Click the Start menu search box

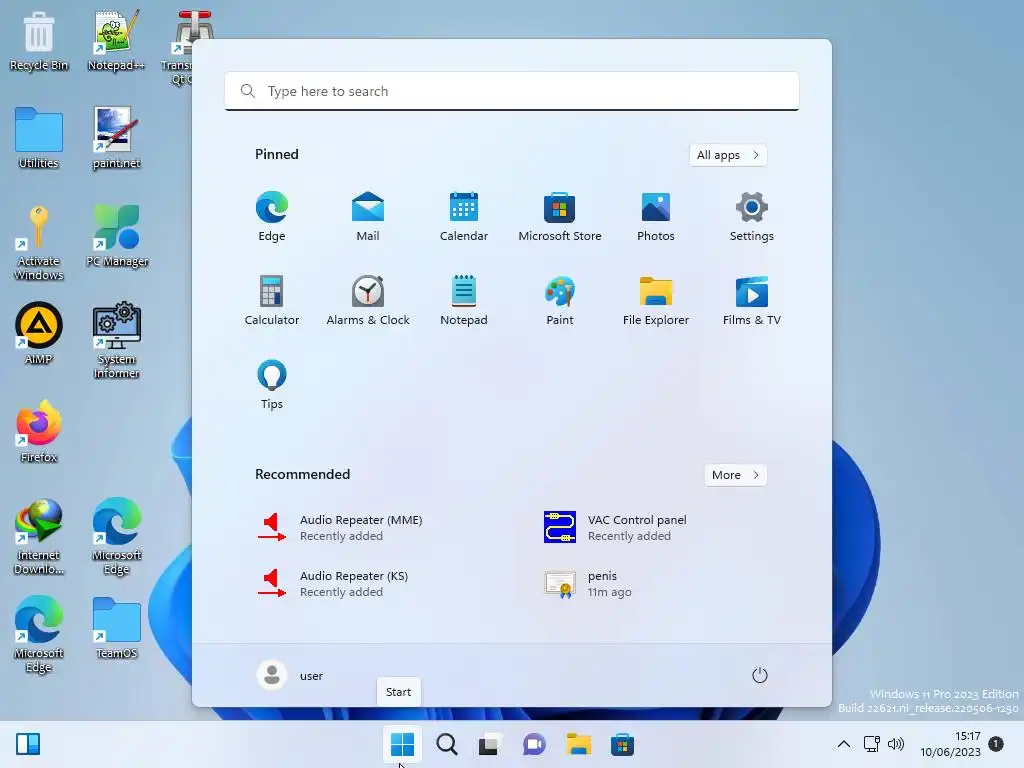(512, 91)
